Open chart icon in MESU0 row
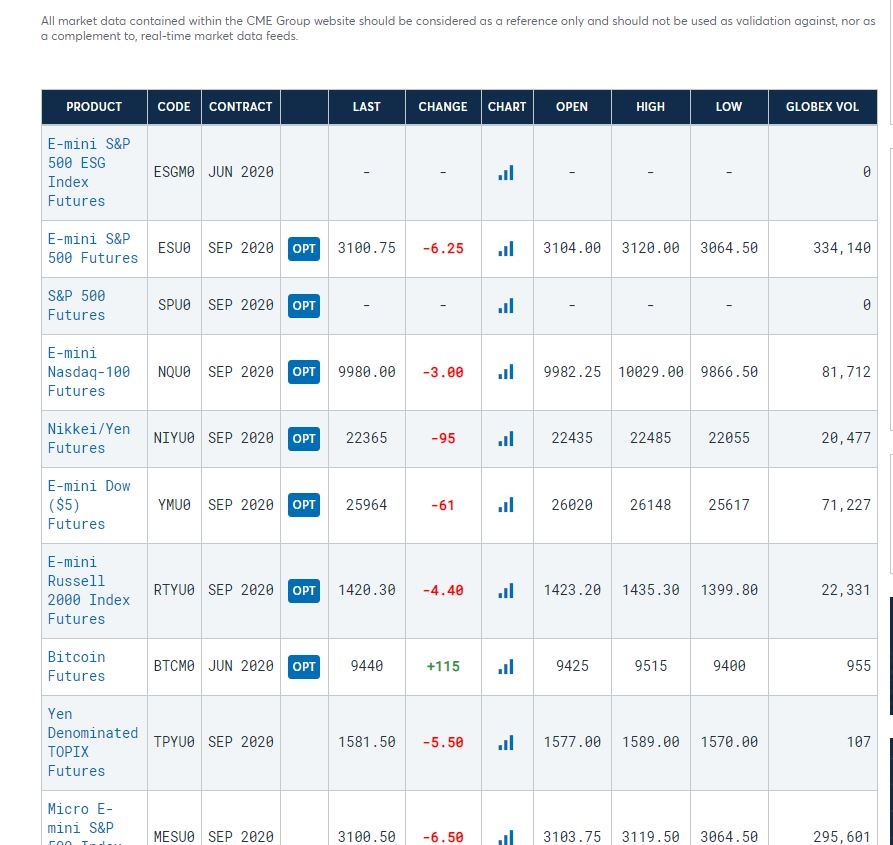The height and width of the screenshot is (845, 893). [x=506, y=837]
